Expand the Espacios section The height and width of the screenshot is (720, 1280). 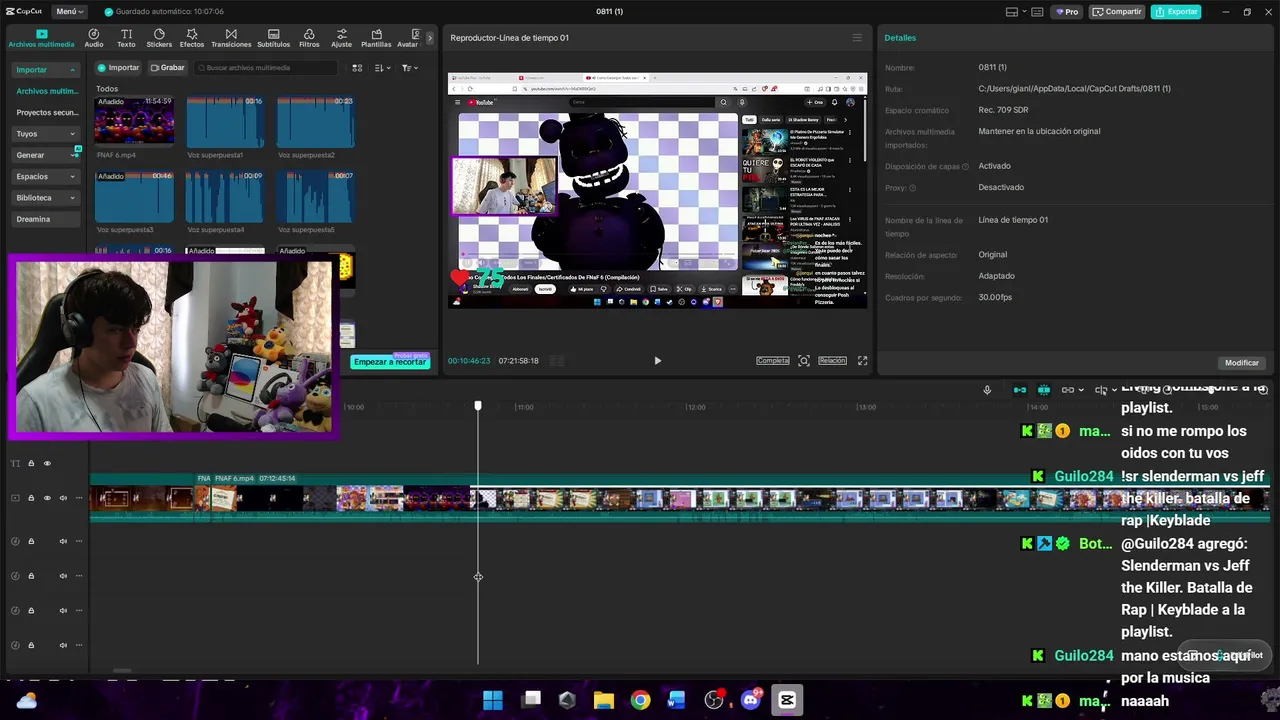coord(46,176)
